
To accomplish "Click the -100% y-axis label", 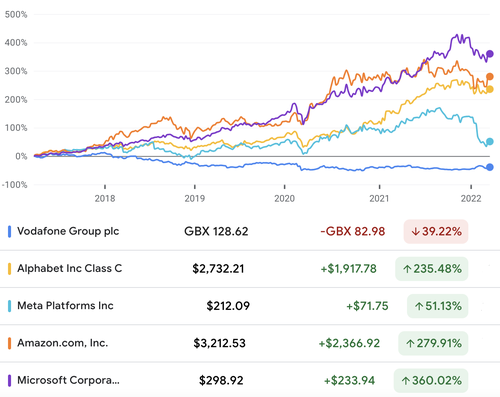I will coord(15,185).
